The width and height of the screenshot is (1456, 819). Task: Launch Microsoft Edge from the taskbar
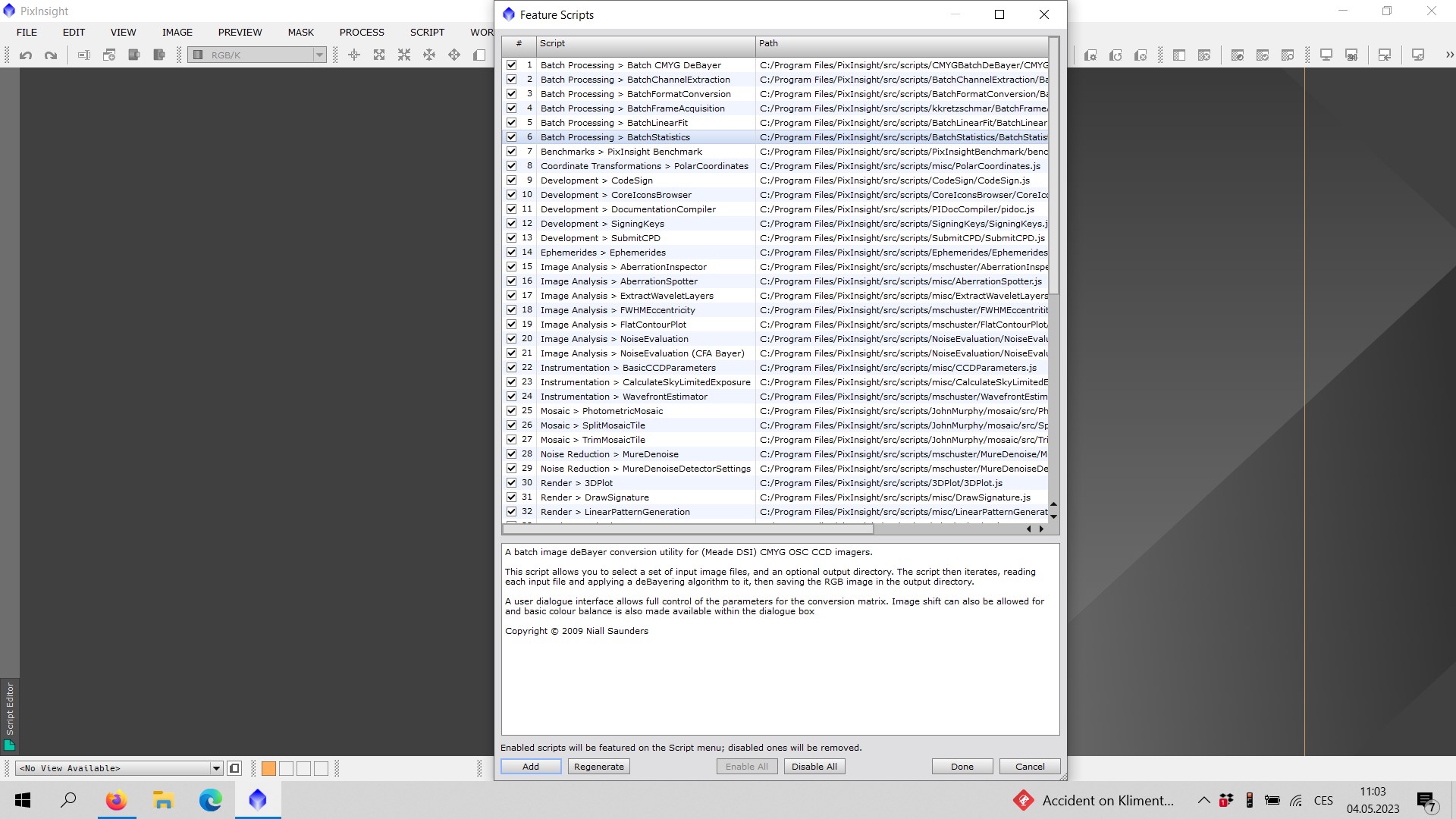pos(210,800)
